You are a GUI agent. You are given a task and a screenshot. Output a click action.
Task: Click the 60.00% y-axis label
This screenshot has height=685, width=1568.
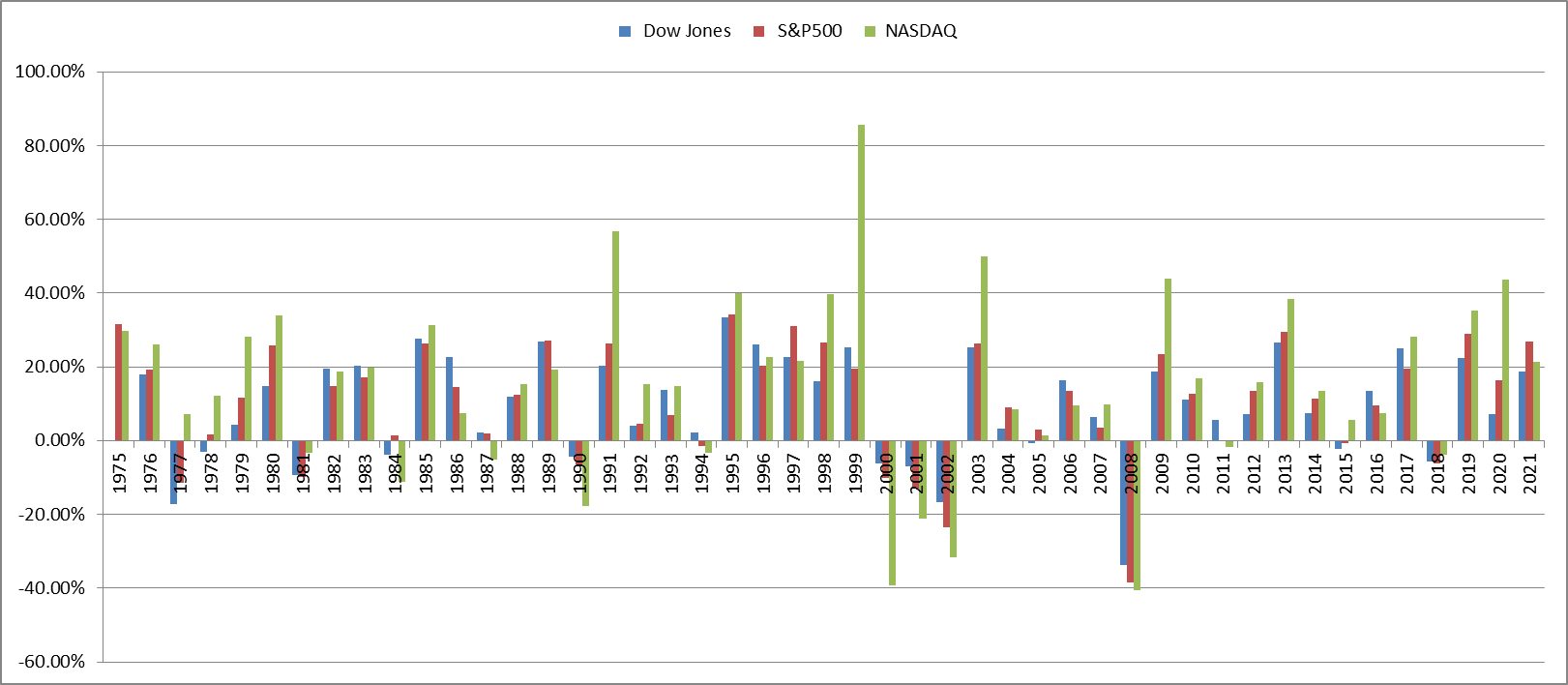54,220
